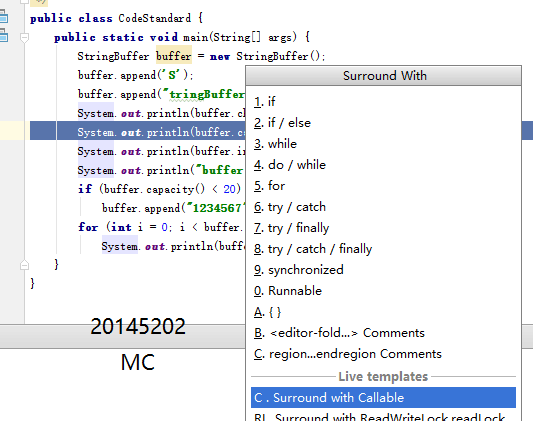Pick 'do / while' surround option
Screen dimensions: 533x421
(x=383, y=165)
